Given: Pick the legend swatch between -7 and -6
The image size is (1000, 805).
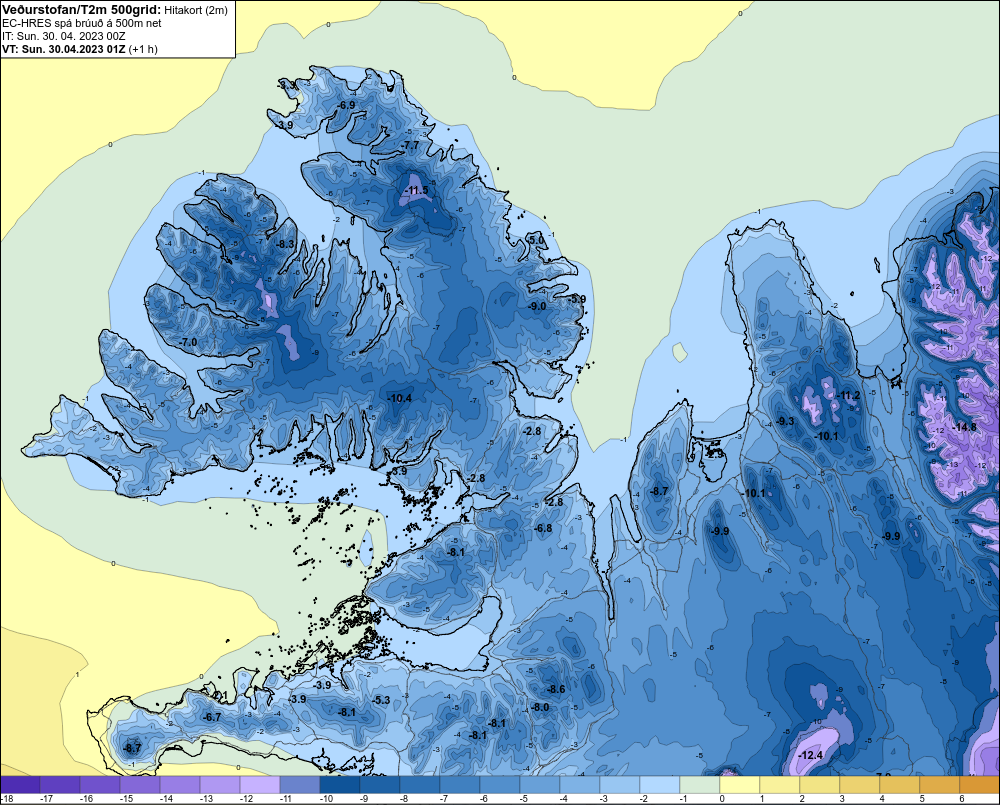Looking at the screenshot, I should point(460,785).
